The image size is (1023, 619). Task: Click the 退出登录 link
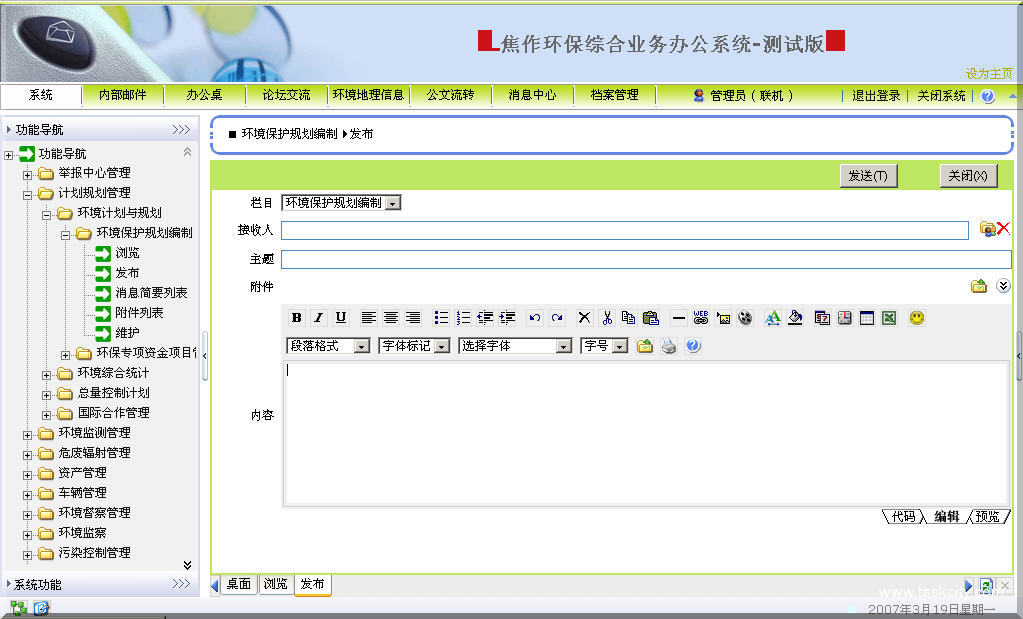[876, 96]
